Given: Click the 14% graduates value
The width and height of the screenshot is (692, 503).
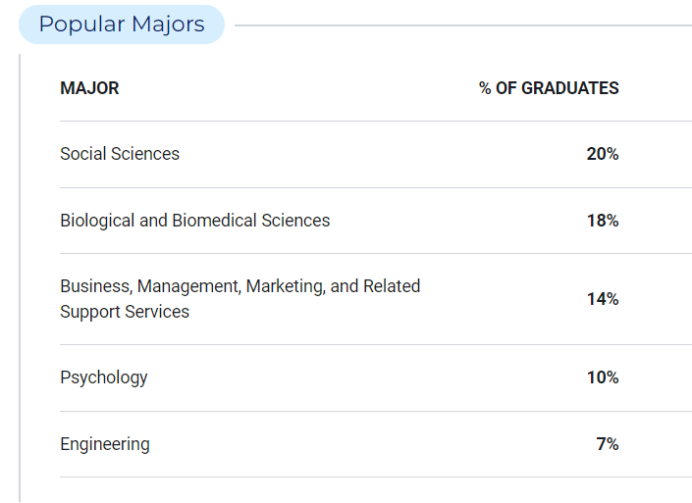Looking at the screenshot, I should click(x=602, y=299).
